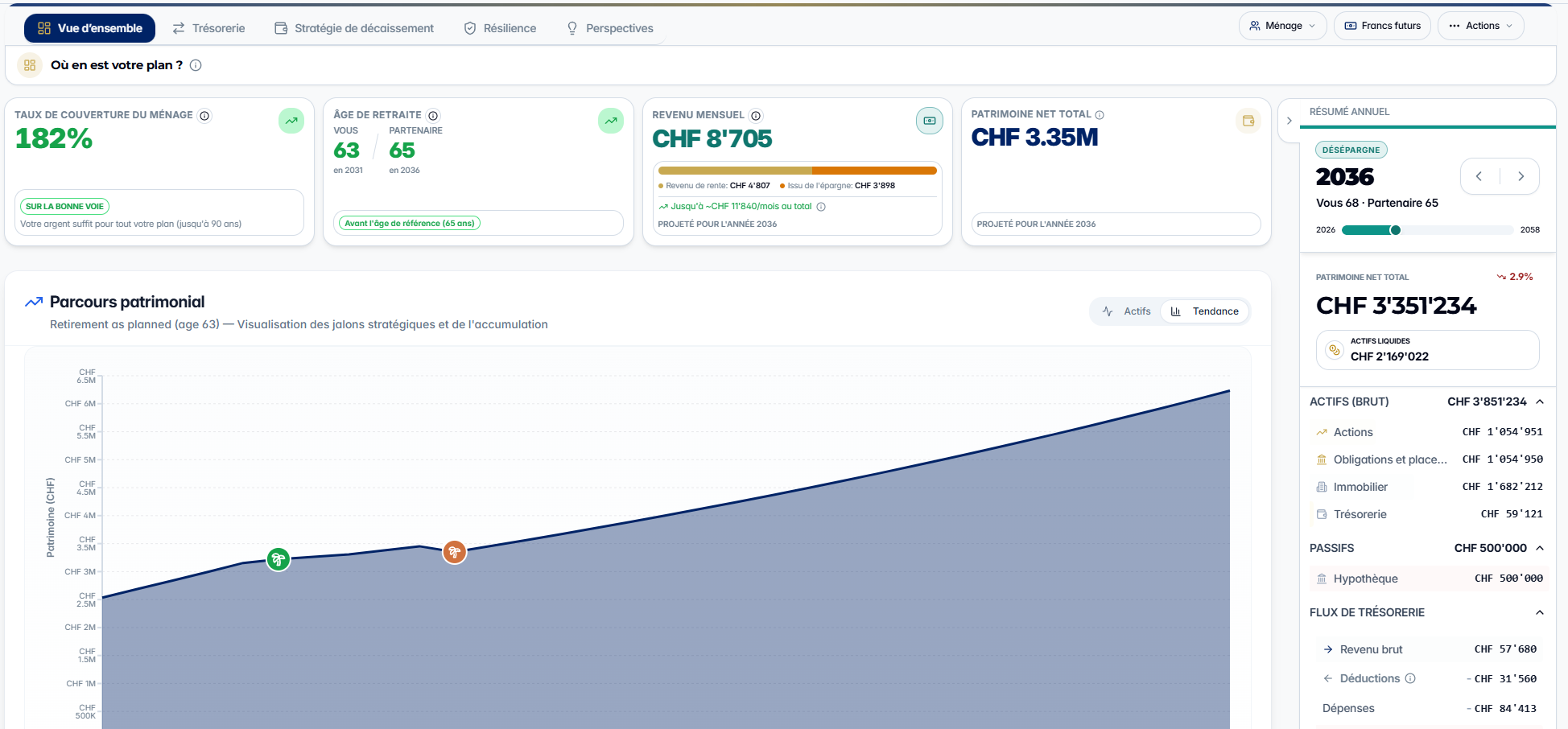Click the Actions asset row icon
Viewport: 1568px width, 729px height.
pyautogui.click(x=1322, y=432)
